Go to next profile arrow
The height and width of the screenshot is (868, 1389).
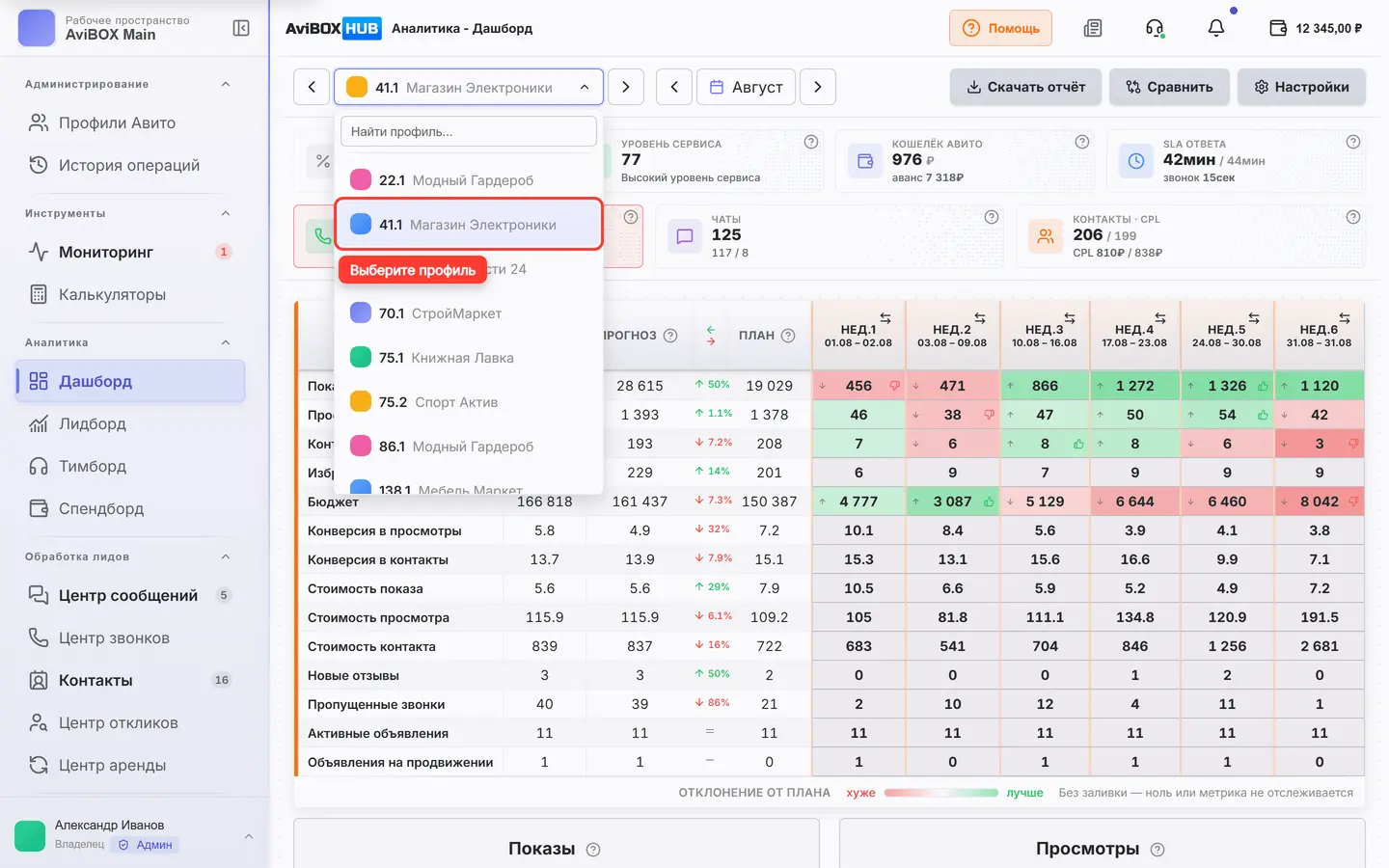pos(626,87)
